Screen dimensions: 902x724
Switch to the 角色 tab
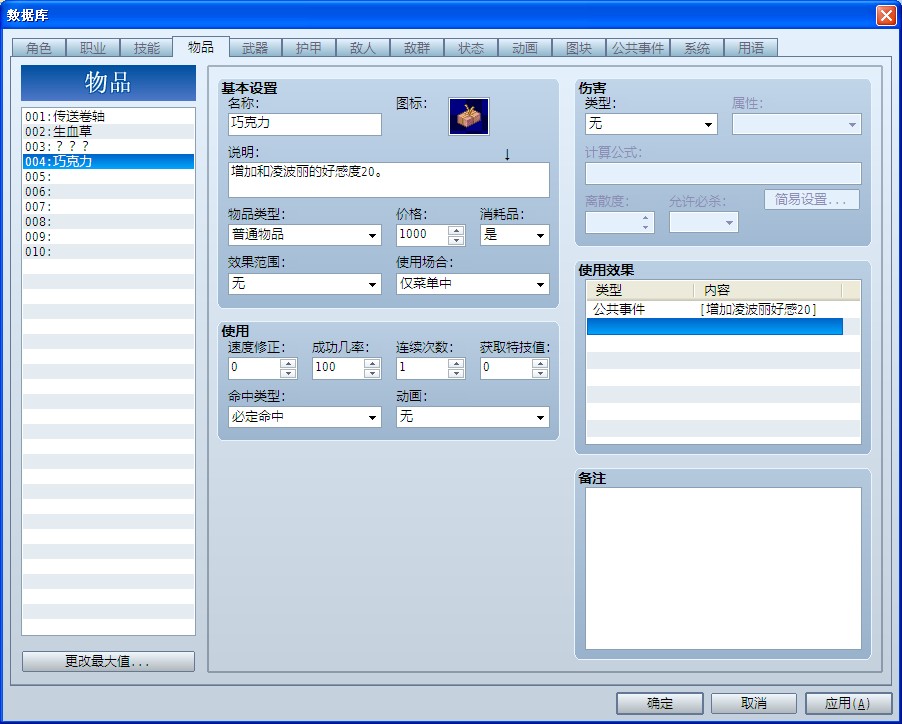pyautogui.click(x=39, y=48)
